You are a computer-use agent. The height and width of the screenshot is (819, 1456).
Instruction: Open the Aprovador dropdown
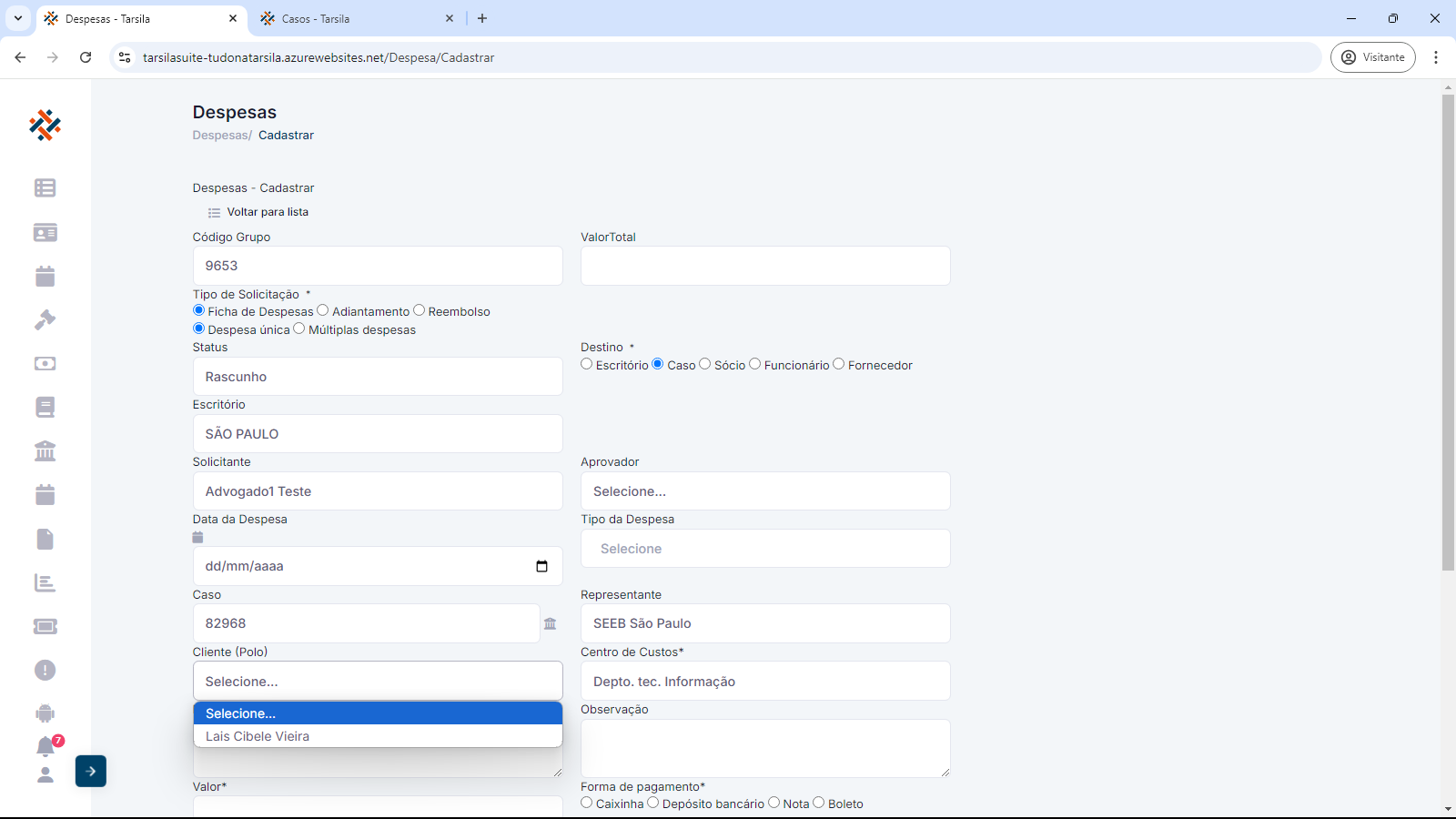point(765,491)
